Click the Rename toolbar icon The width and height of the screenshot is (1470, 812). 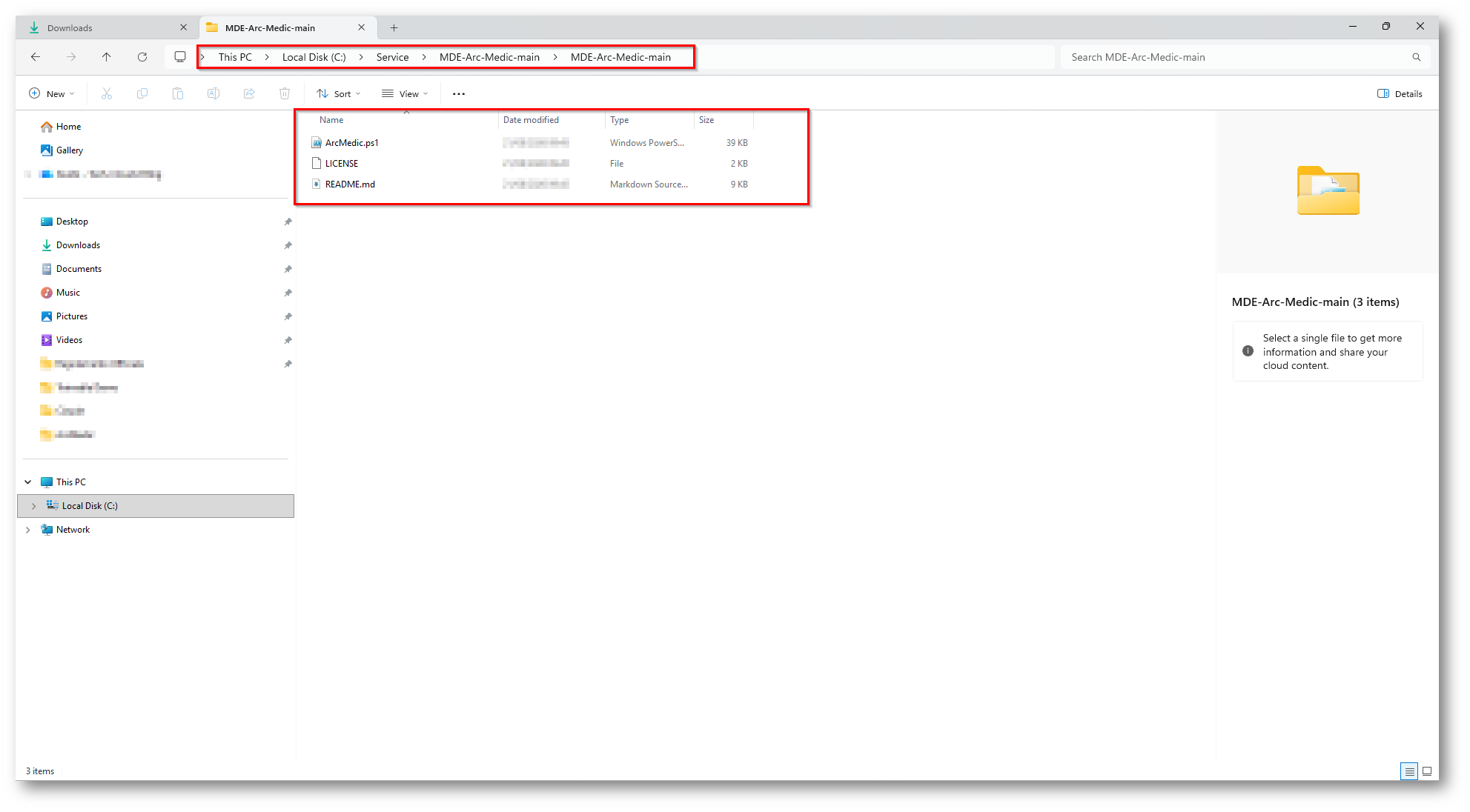213,93
